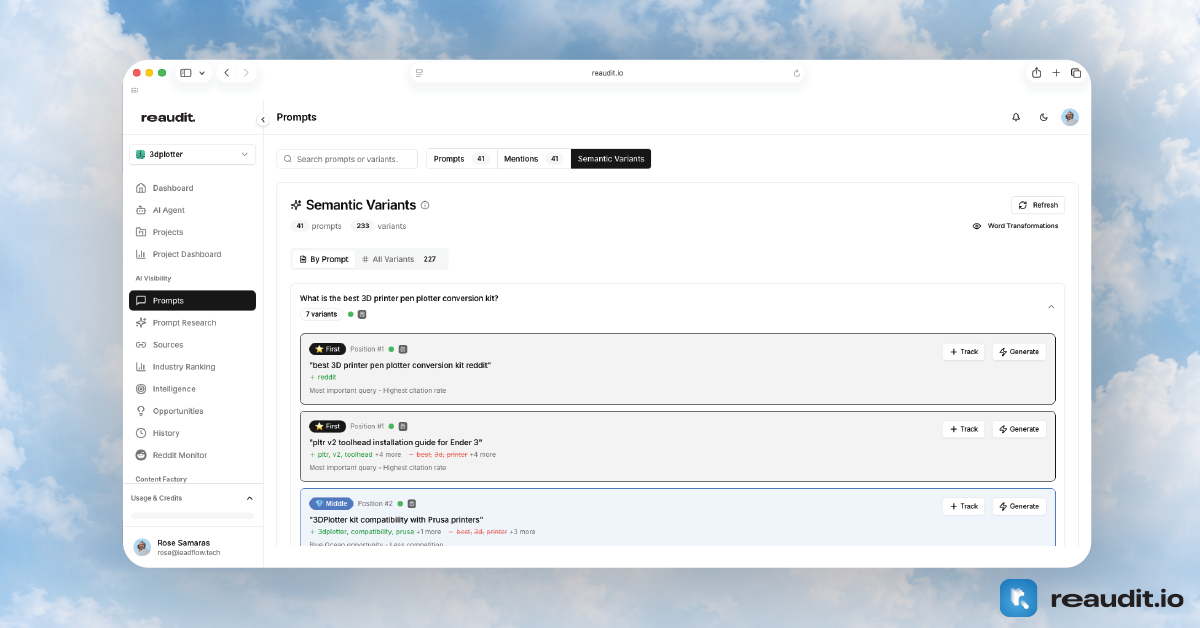Track the 'conversion kit reddit' variant
This screenshot has width=1200, height=628.
point(963,352)
